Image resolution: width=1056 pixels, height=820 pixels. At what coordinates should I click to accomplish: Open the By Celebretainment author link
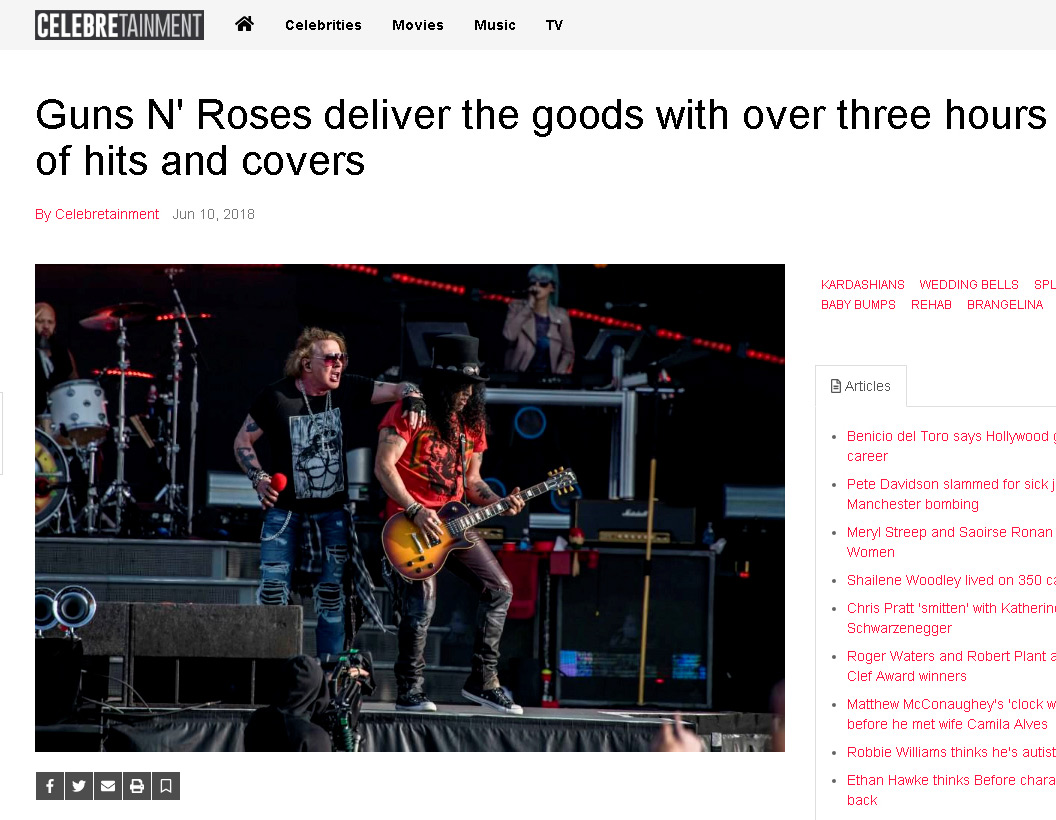(97, 214)
